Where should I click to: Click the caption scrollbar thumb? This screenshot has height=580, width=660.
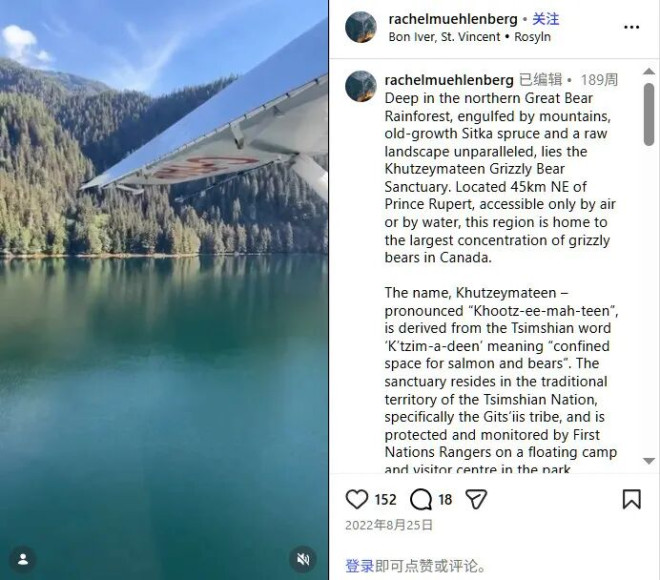(x=649, y=114)
